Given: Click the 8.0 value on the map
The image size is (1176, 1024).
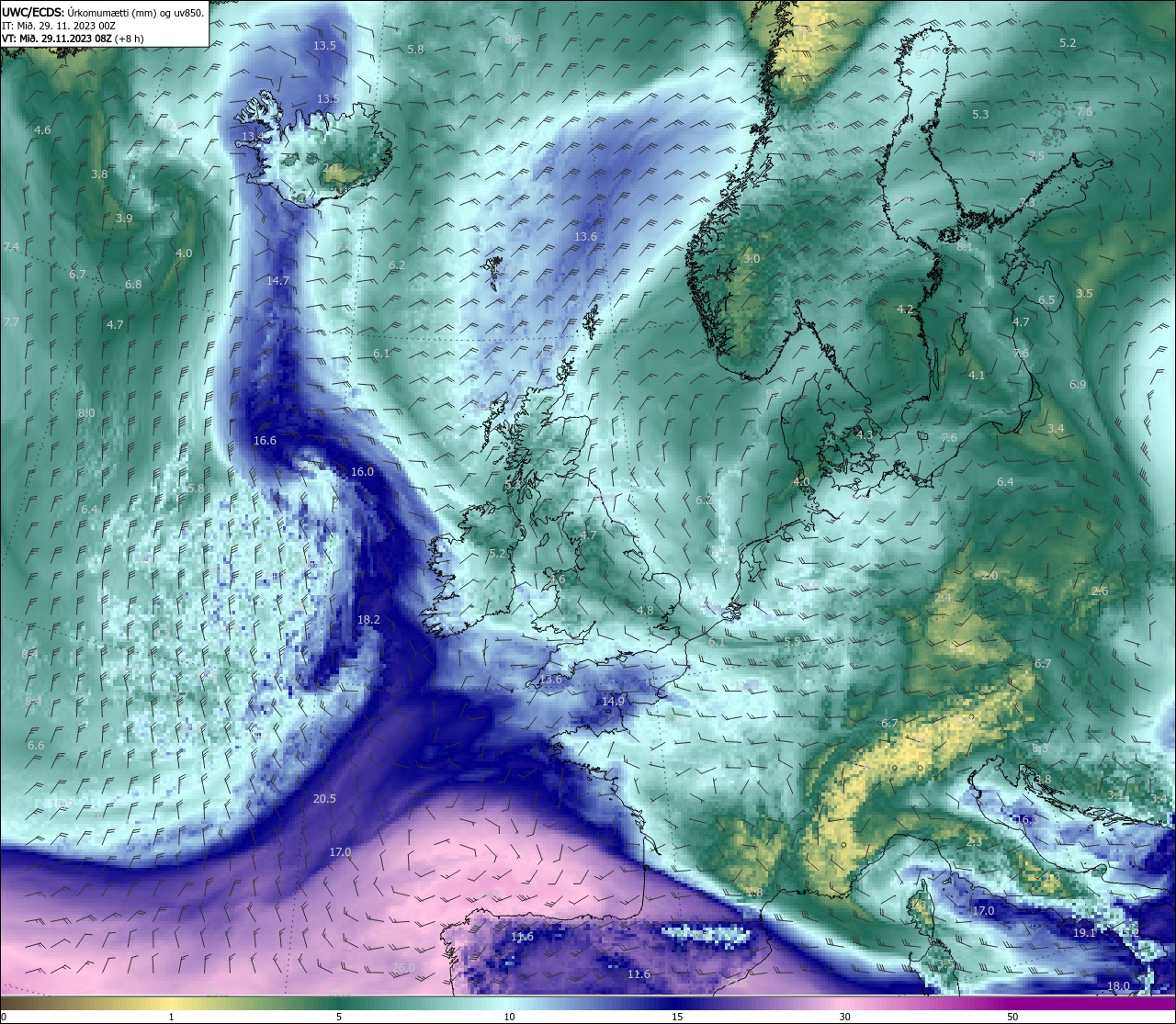Looking at the screenshot, I should (x=86, y=413).
